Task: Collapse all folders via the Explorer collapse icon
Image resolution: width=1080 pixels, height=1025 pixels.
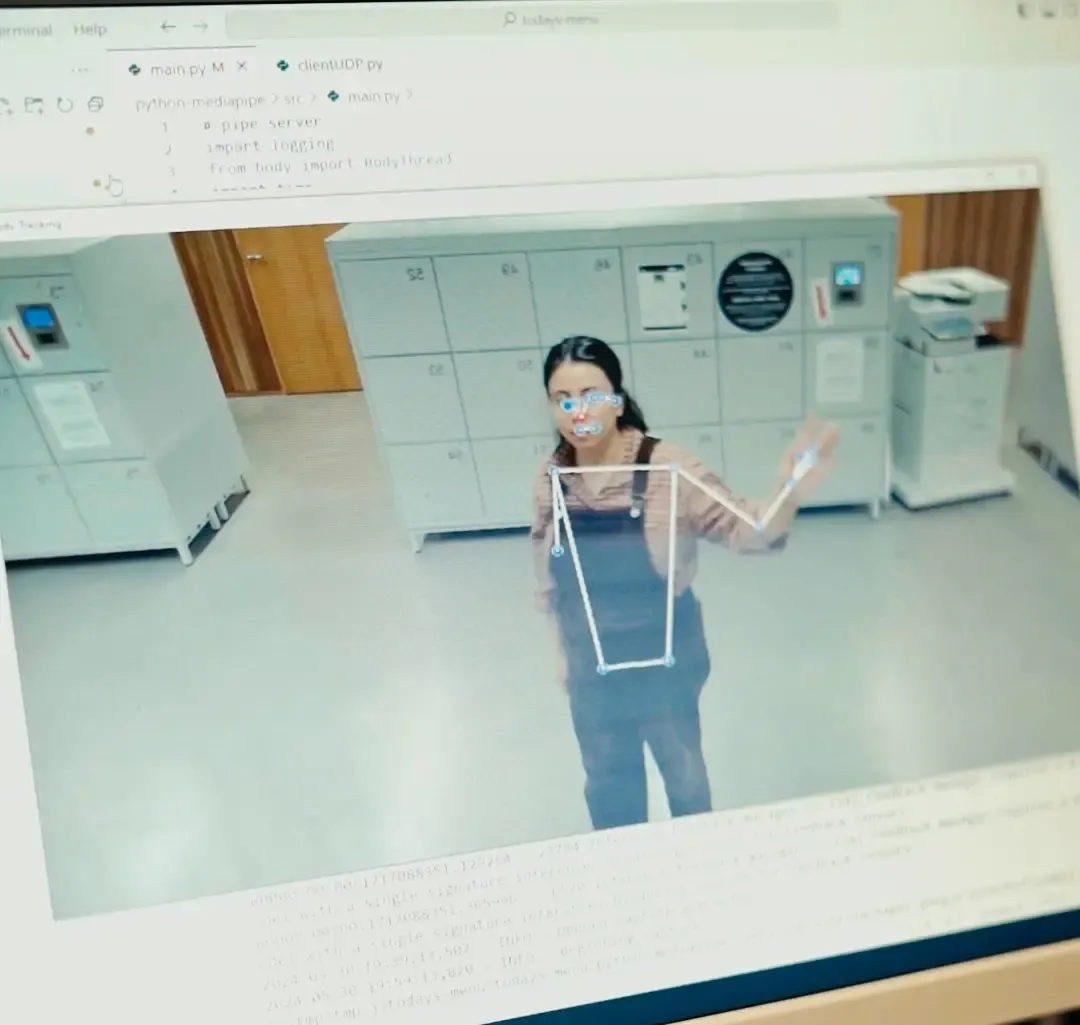Action: click(95, 103)
